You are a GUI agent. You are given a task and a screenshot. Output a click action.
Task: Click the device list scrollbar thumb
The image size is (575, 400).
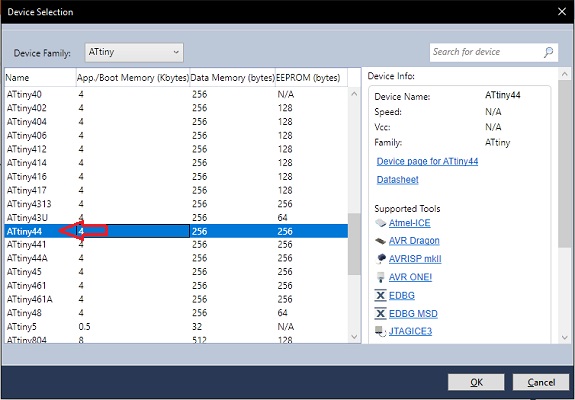[354, 244]
